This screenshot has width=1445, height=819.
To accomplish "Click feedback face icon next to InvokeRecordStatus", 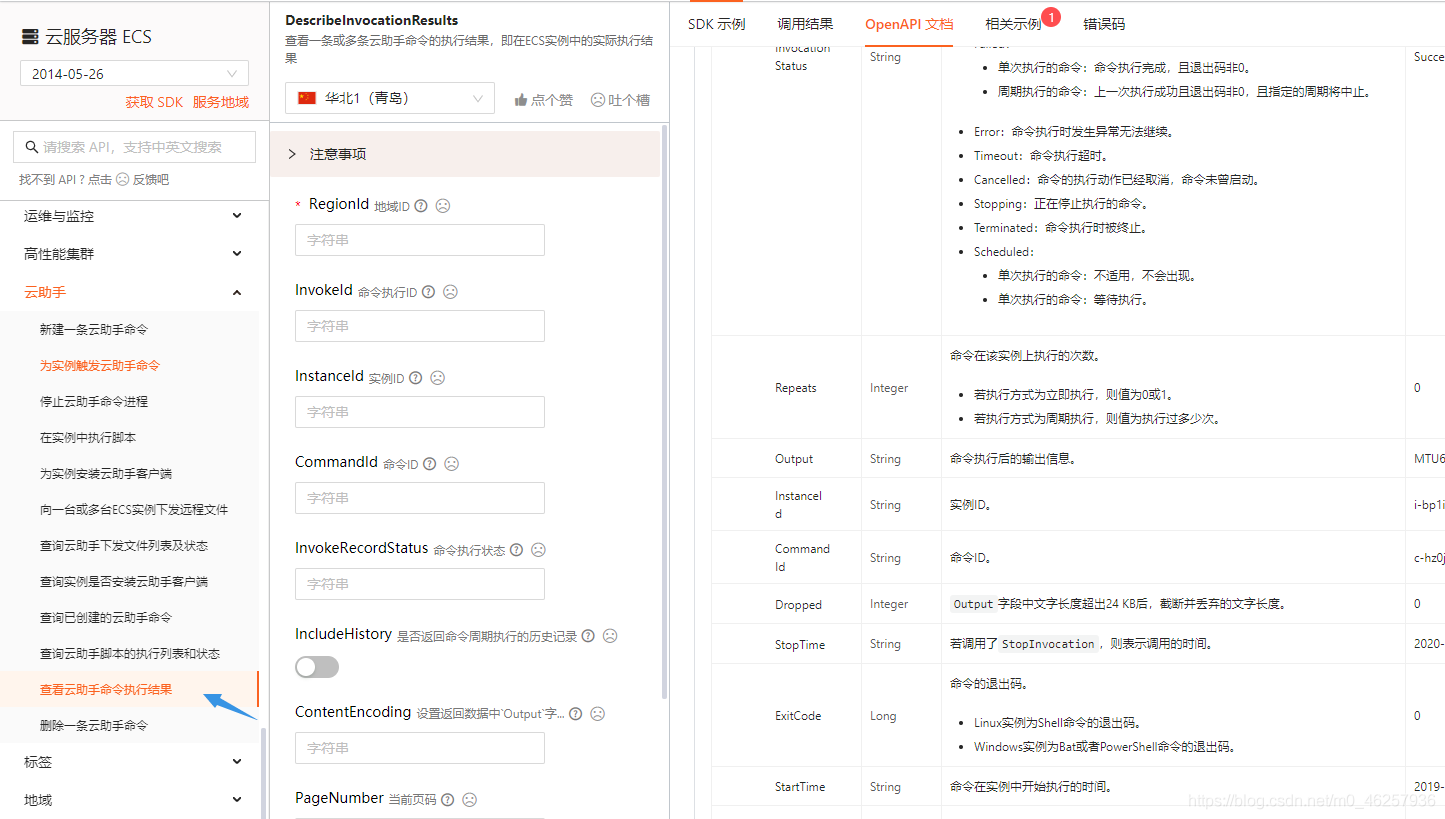I will 538,550.
